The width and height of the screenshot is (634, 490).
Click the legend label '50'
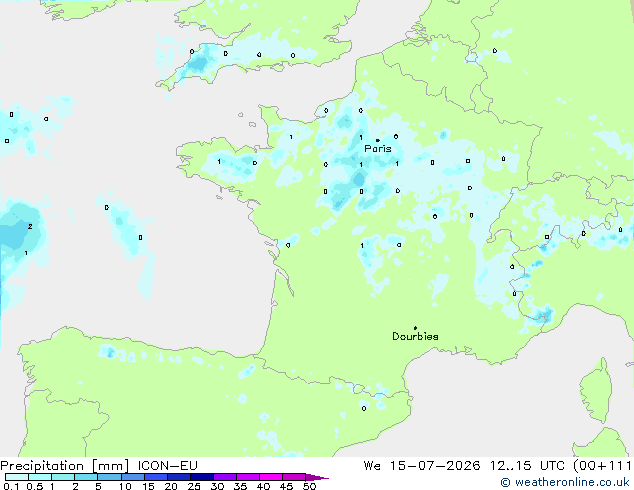pos(309,486)
